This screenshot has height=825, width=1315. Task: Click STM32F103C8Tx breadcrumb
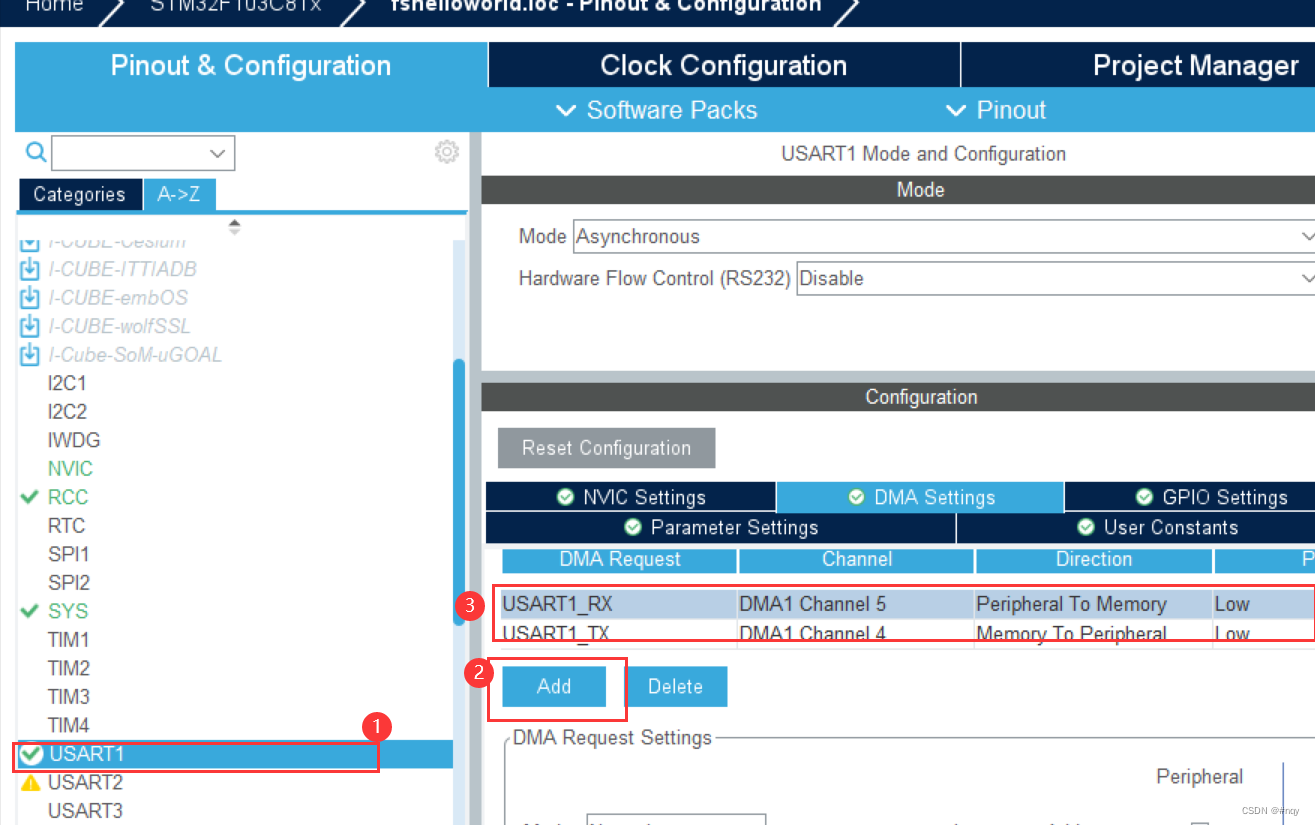(x=236, y=5)
